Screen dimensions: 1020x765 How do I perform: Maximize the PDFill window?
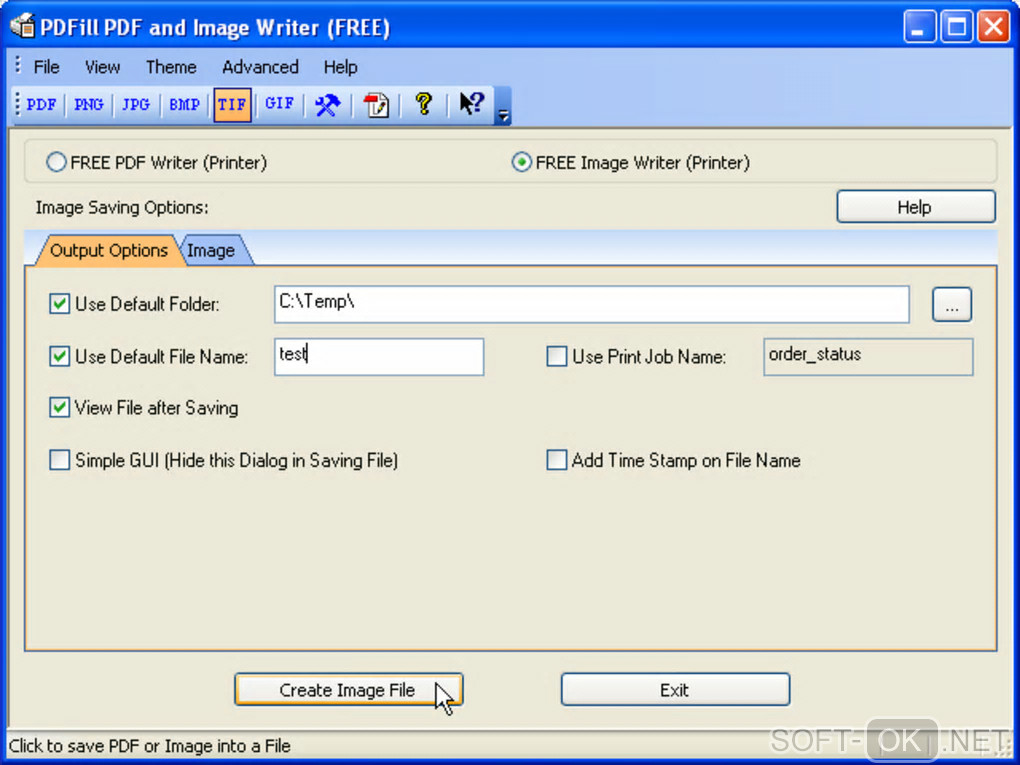[956, 27]
